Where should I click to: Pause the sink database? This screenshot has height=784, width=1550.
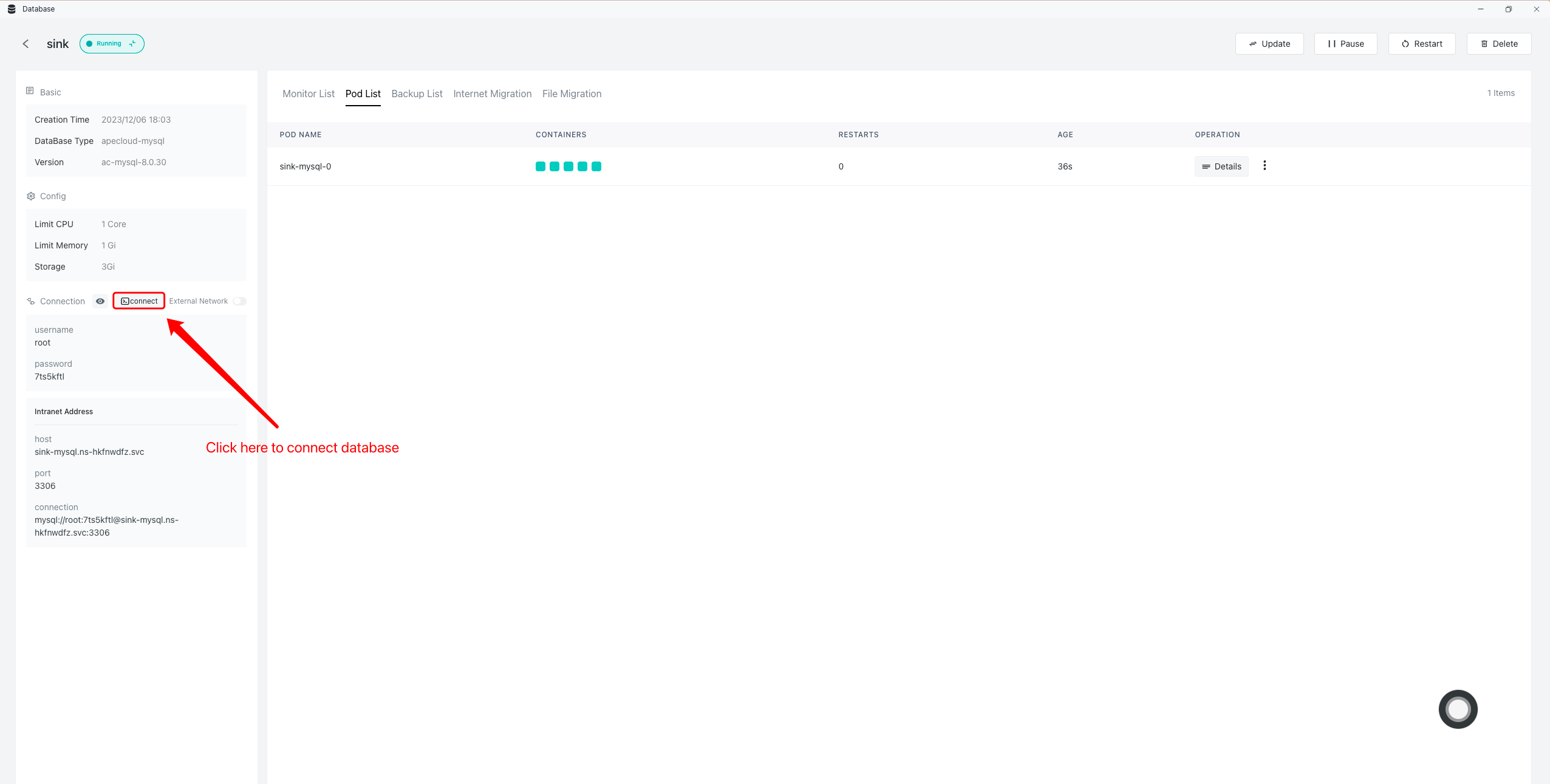(x=1345, y=44)
